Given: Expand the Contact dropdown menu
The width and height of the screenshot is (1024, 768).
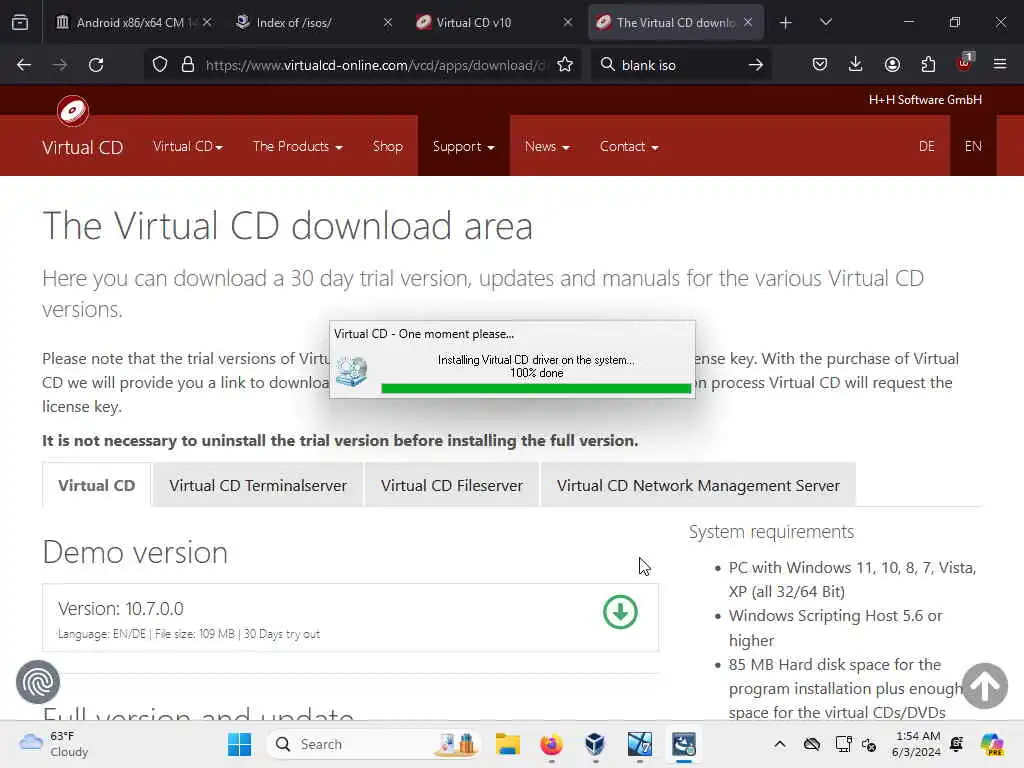Looking at the screenshot, I should tap(629, 146).
